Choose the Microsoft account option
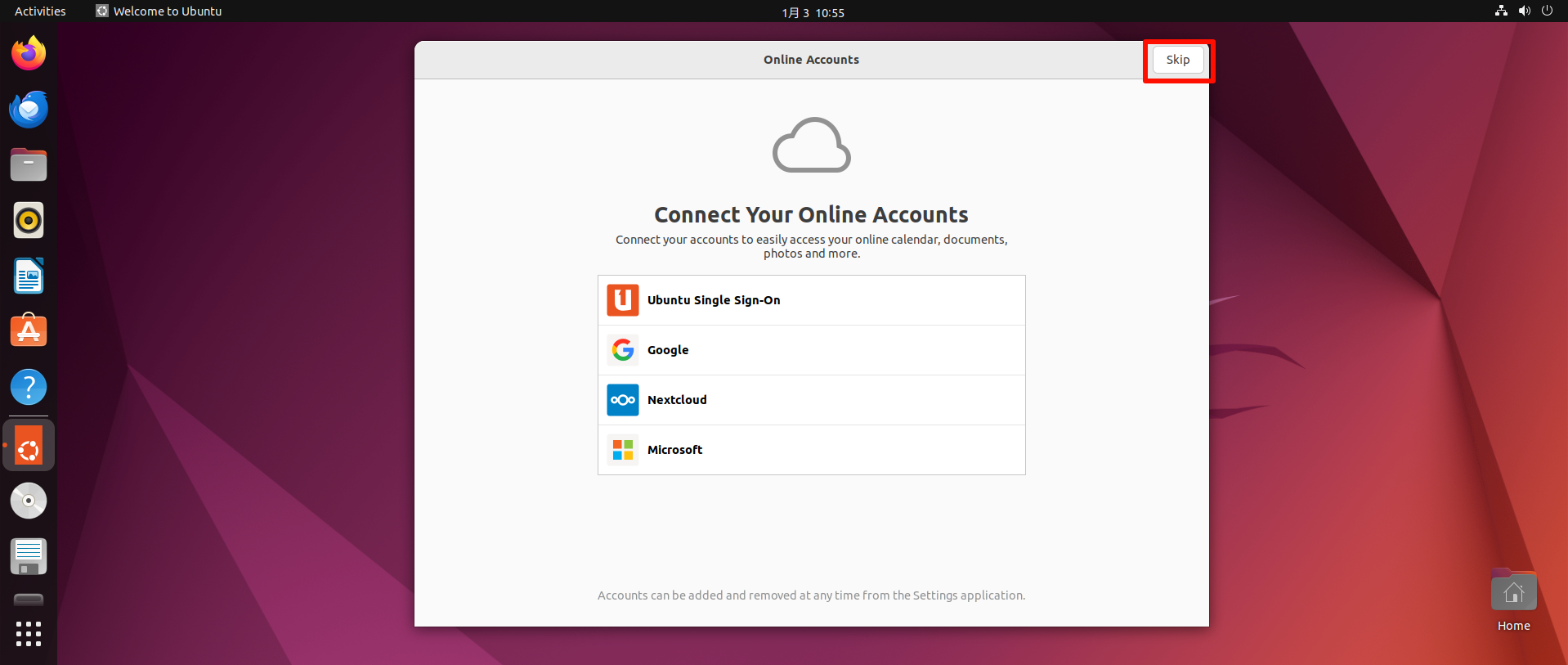 pos(811,450)
